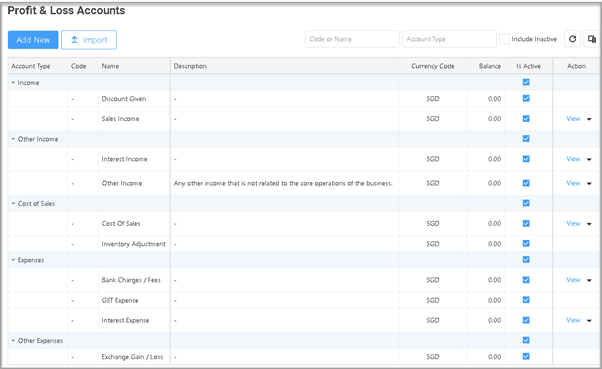Select the Sales Income account name

(120, 119)
